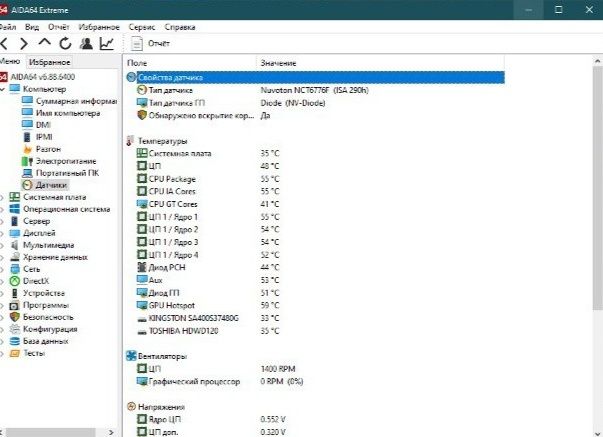Screen dimensions: 603x437
Task: Click the Значение column header
Action: tap(380, 63)
